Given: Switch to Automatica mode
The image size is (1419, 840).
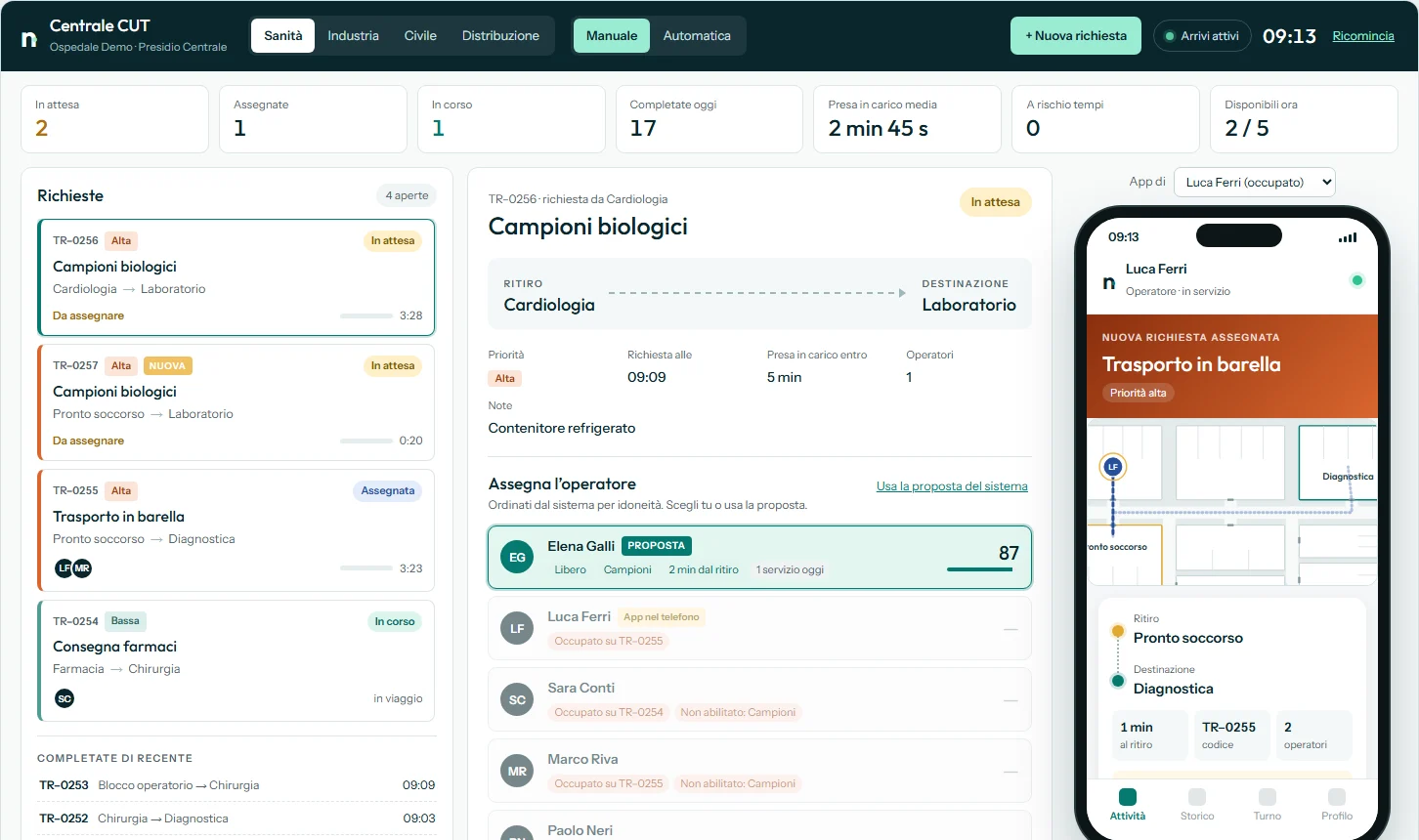Looking at the screenshot, I should [697, 36].
